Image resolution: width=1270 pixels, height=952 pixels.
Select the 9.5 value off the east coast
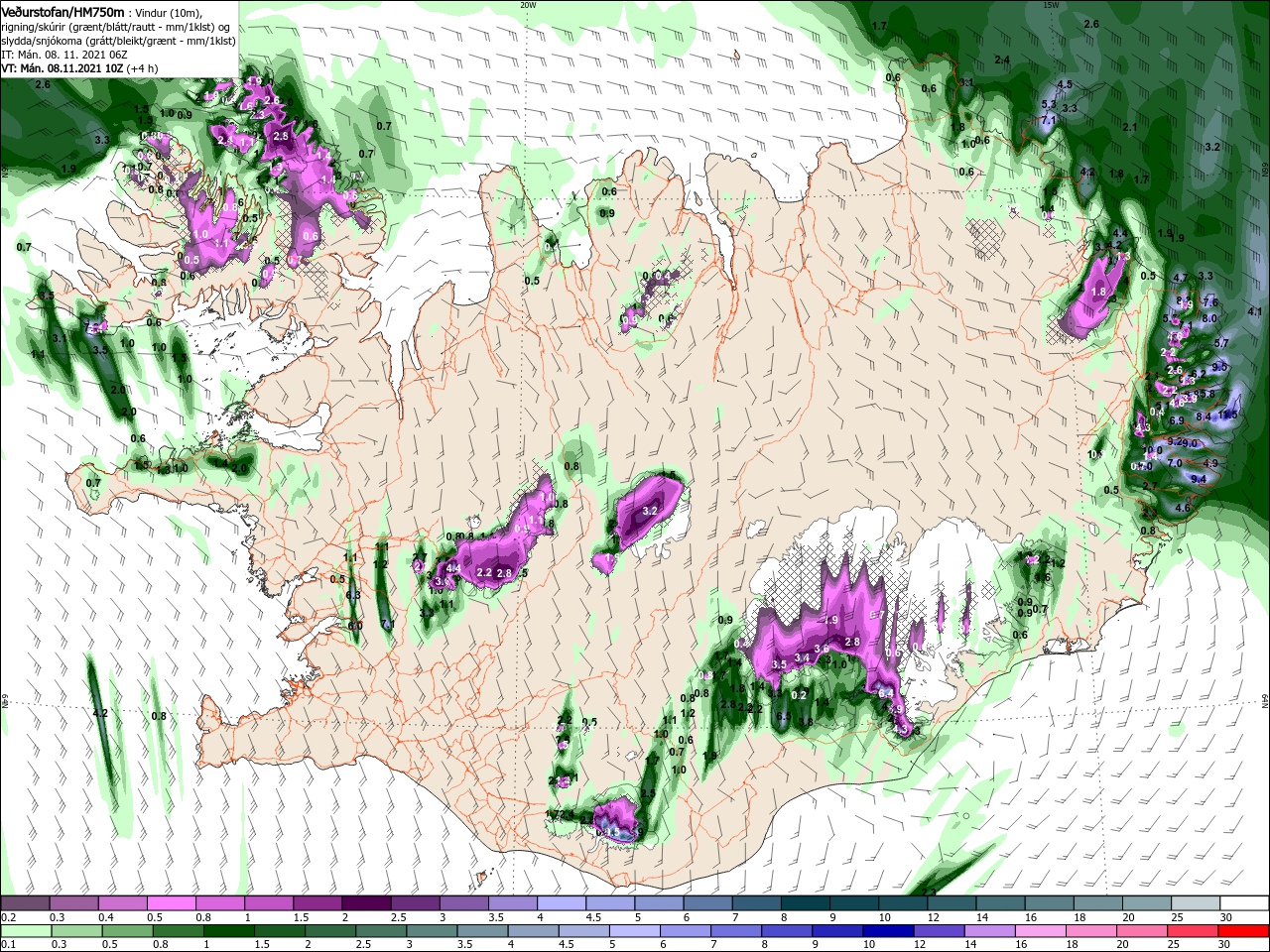(x=1219, y=367)
